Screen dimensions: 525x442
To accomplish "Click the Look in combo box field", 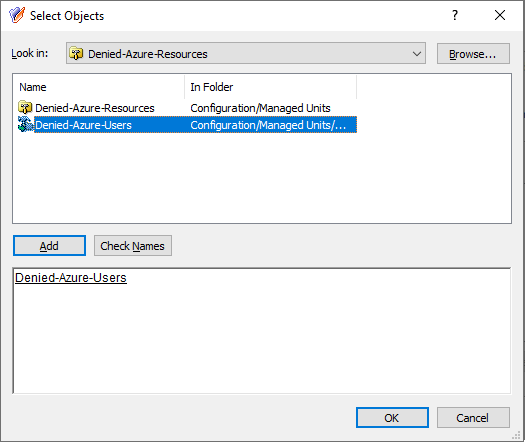I will click(x=246, y=53).
